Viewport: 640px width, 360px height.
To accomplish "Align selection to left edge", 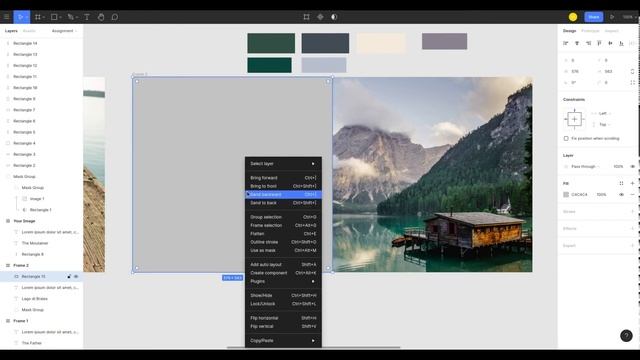I will click(566, 43).
